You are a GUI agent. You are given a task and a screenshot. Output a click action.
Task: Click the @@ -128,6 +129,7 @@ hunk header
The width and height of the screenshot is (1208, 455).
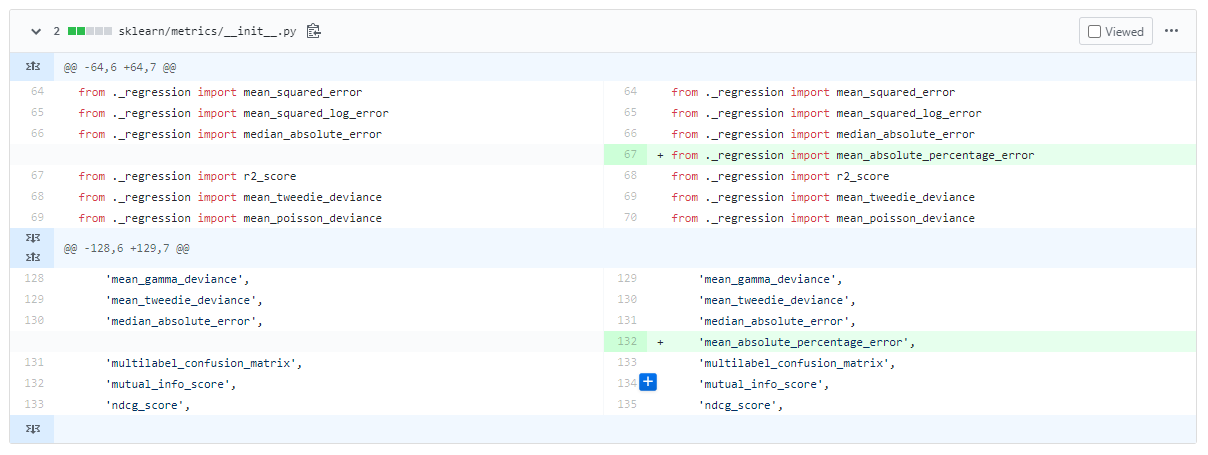tap(126, 247)
